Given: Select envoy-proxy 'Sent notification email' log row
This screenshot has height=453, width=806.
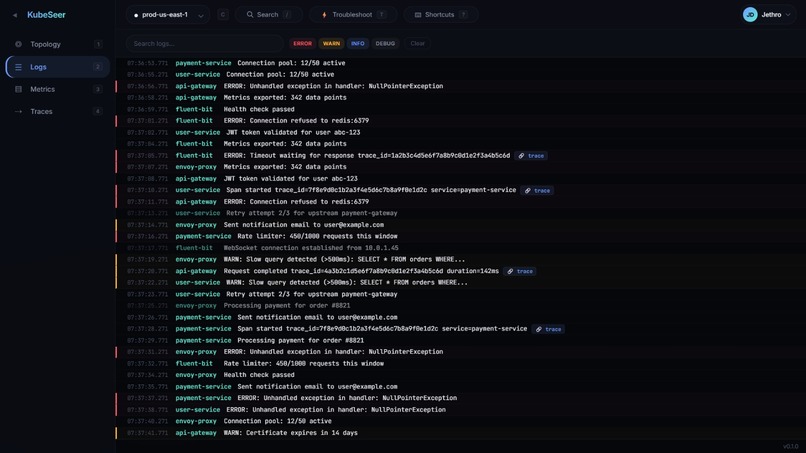Looking at the screenshot, I should tap(461, 225).
